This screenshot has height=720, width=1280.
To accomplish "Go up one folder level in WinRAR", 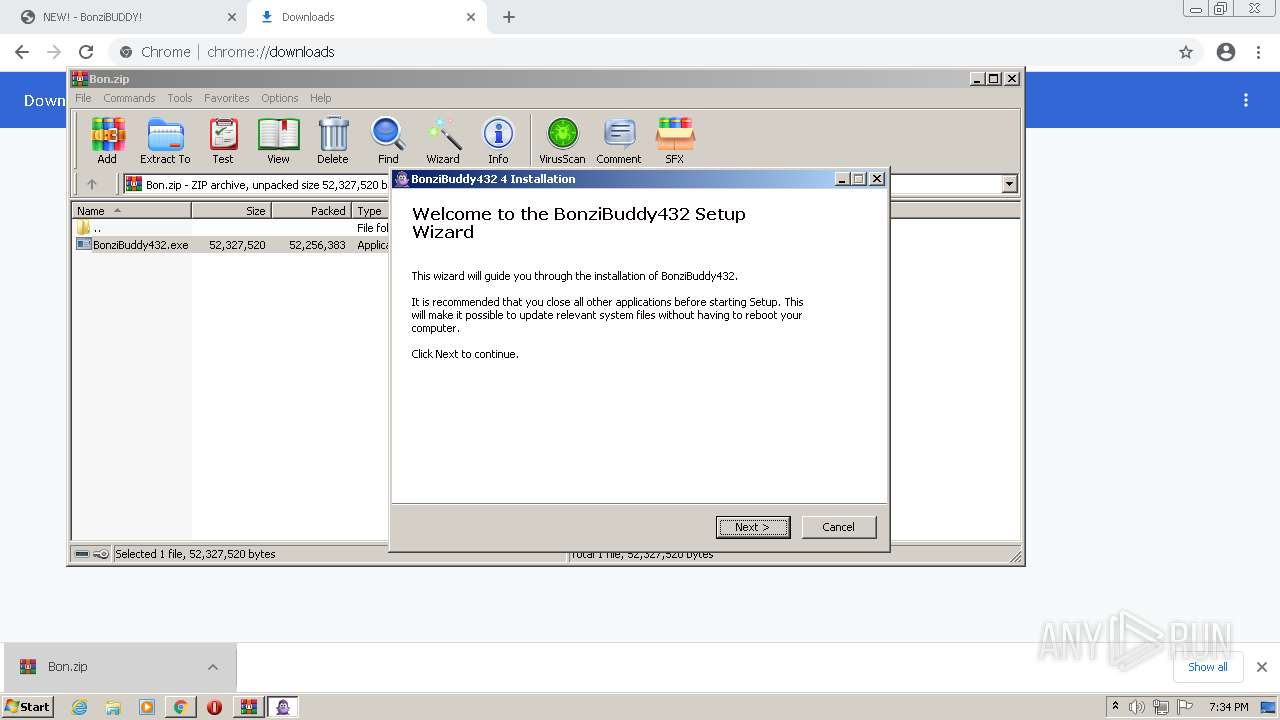I will [92, 184].
